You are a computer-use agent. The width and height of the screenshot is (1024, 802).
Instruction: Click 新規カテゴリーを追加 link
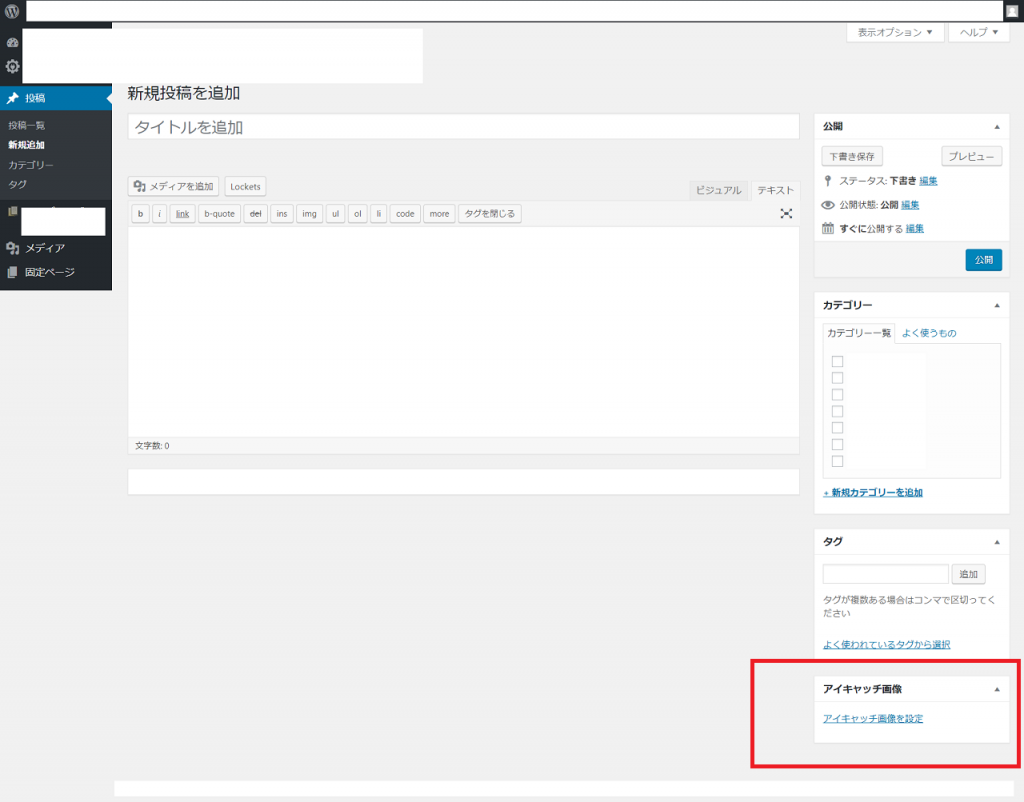click(x=873, y=492)
